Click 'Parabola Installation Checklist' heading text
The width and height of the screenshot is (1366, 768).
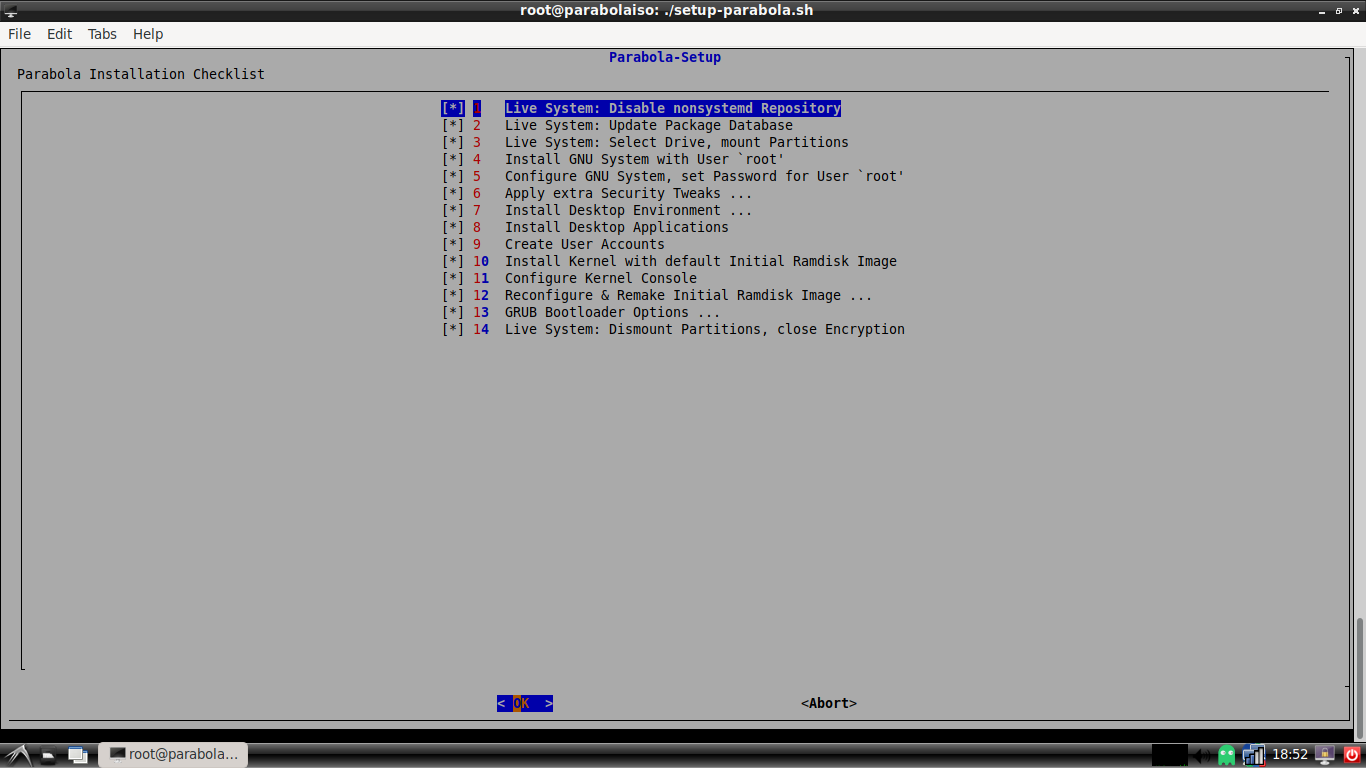point(141,74)
